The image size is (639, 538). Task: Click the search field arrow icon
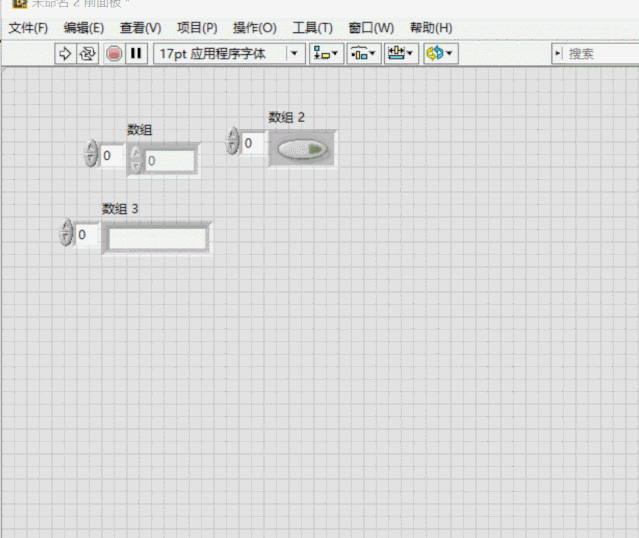[558, 53]
